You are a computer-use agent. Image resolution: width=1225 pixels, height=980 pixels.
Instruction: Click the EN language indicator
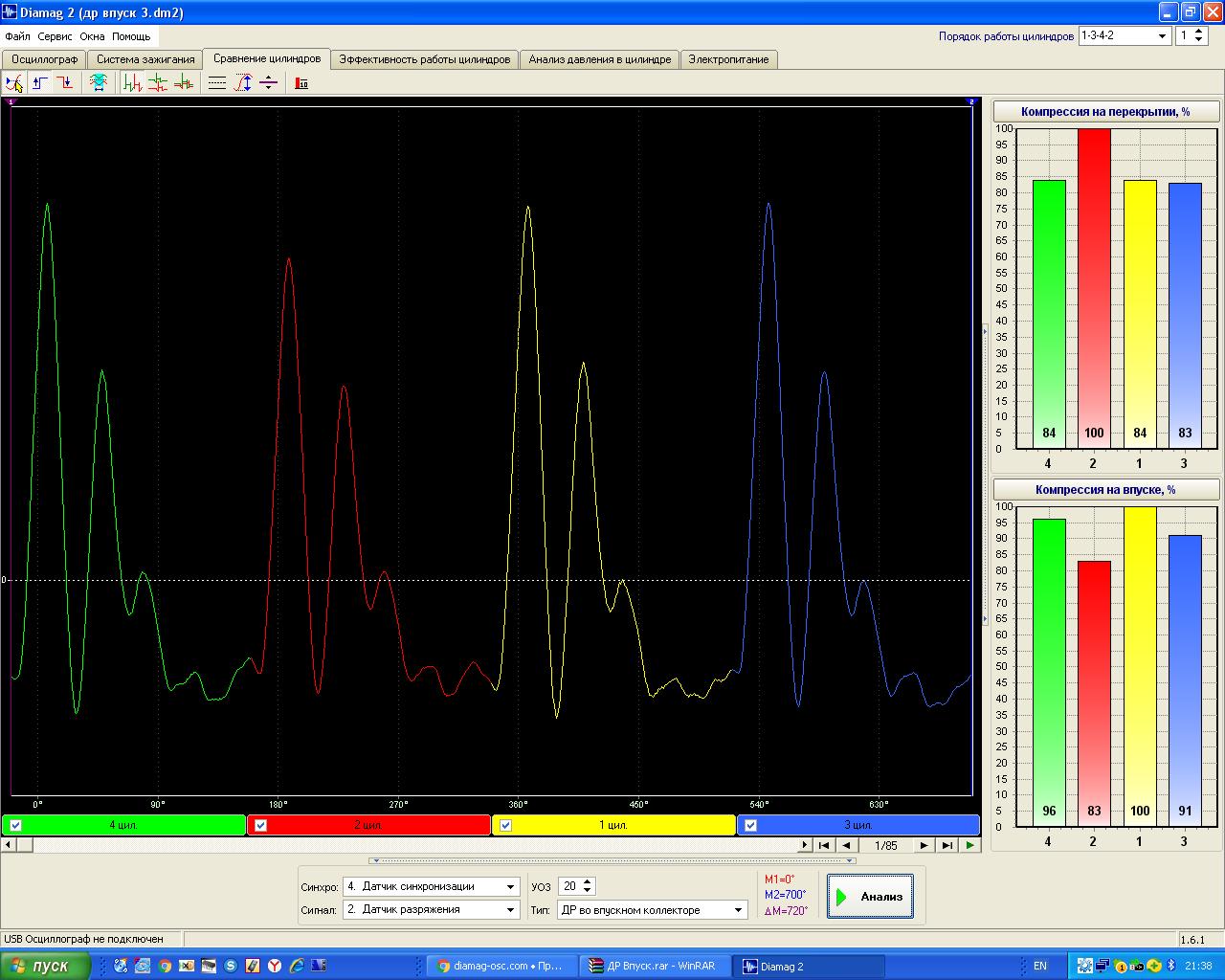click(1040, 966)
